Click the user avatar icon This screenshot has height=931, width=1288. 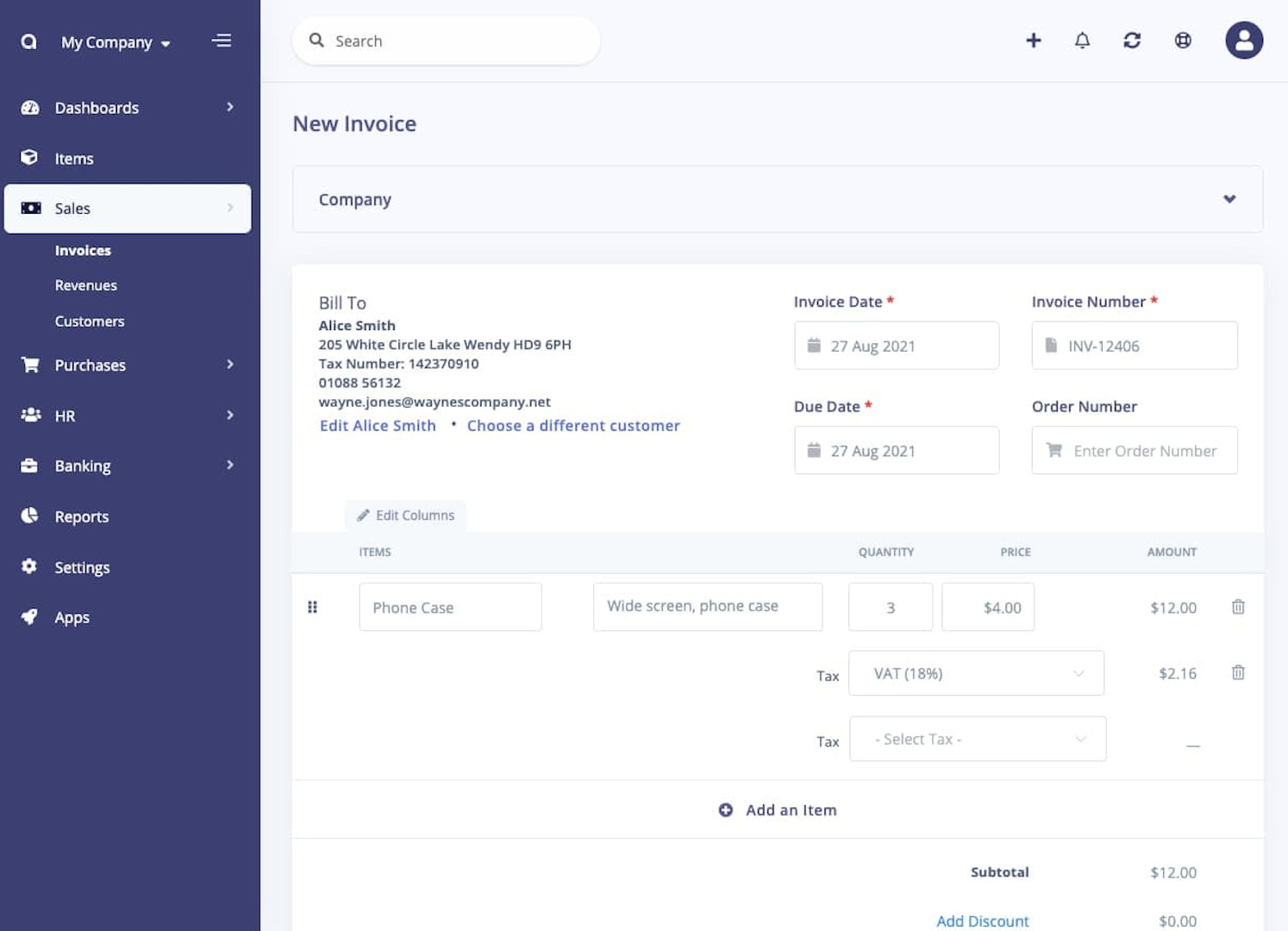pyautogui.click(x=1244, y=40)
